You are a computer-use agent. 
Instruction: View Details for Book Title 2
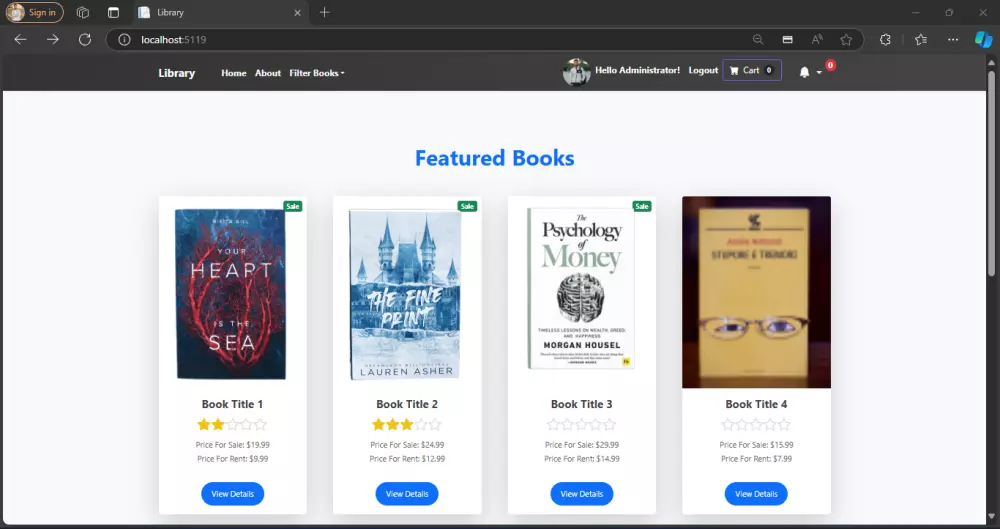(407, 494)
